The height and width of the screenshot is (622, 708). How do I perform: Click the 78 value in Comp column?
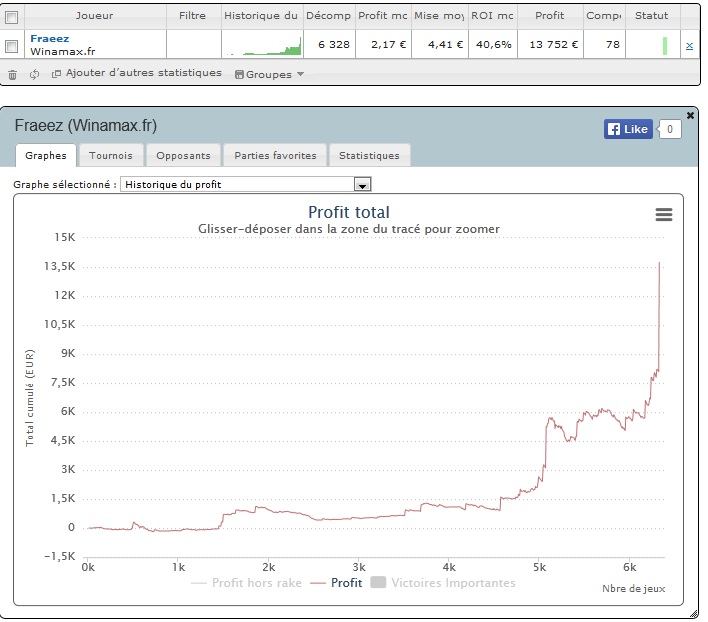tap(613, 45)
